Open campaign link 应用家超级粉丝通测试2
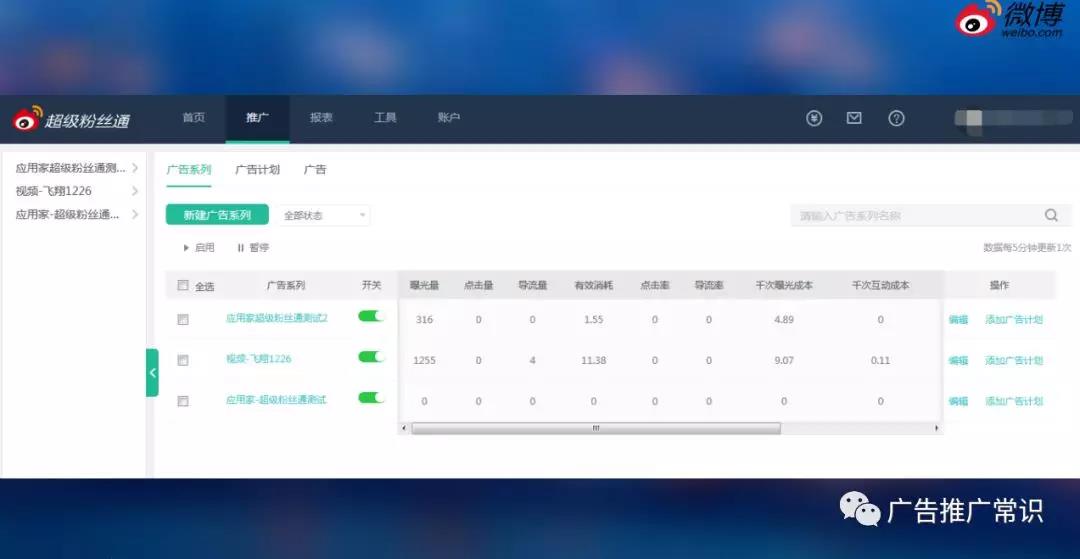The height and width of the screenshot is (559, 1080). coord(277,319)
